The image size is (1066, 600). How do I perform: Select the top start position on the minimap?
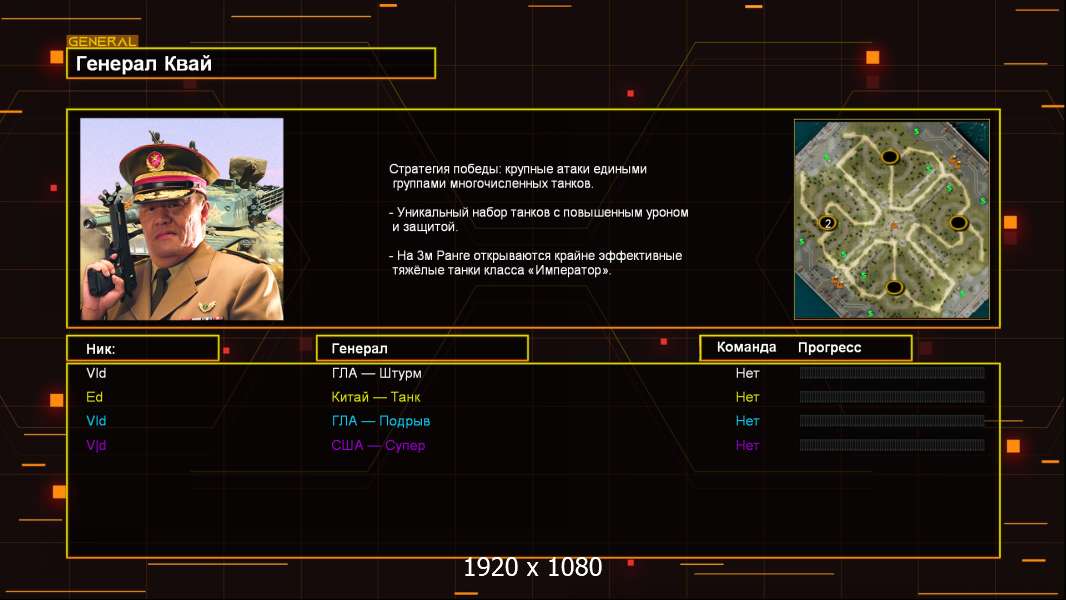(888, 156)
